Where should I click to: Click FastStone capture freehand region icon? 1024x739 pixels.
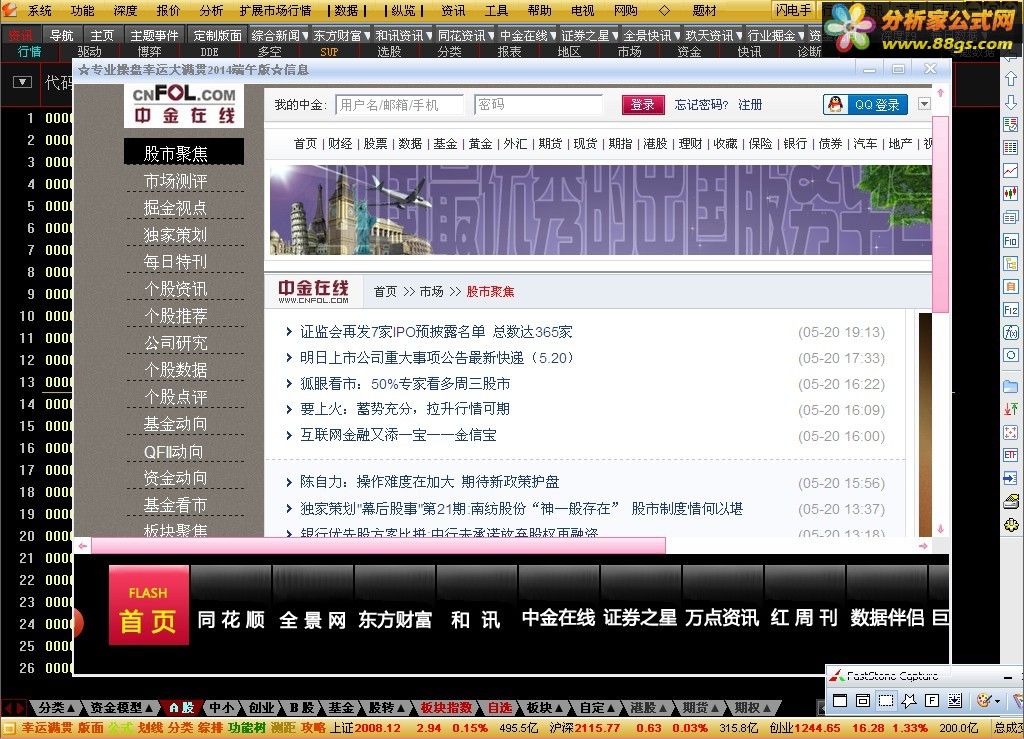point(908,700)
